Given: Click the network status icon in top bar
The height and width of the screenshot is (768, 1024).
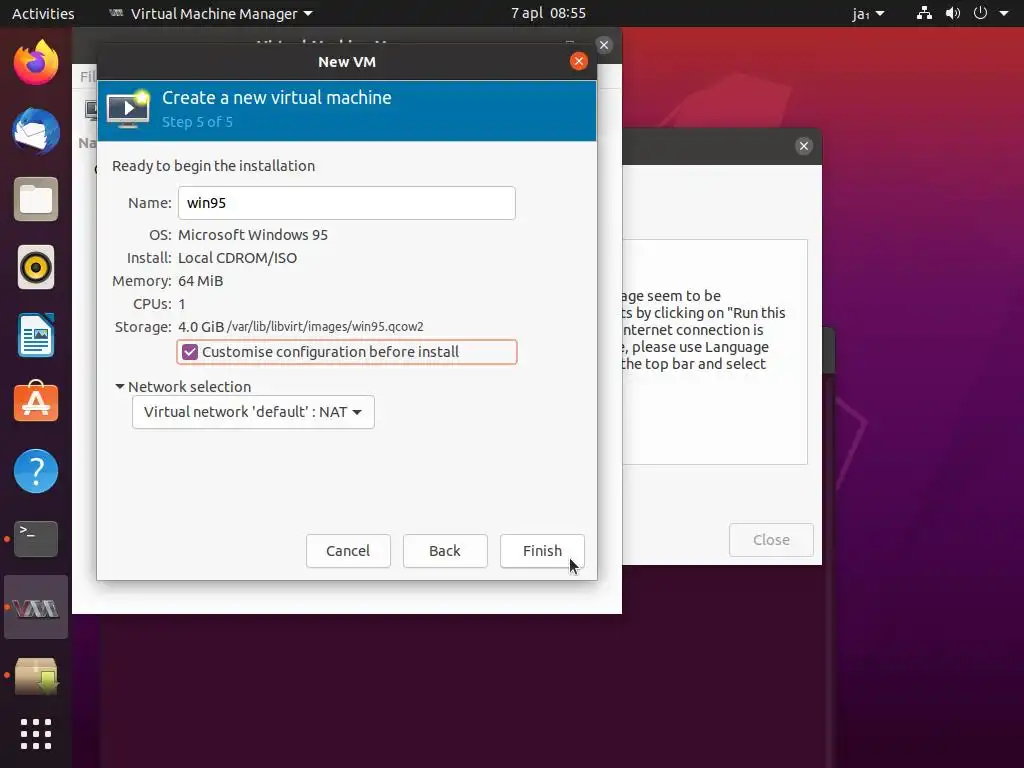Looking at the screenshot, I should 924,13.
